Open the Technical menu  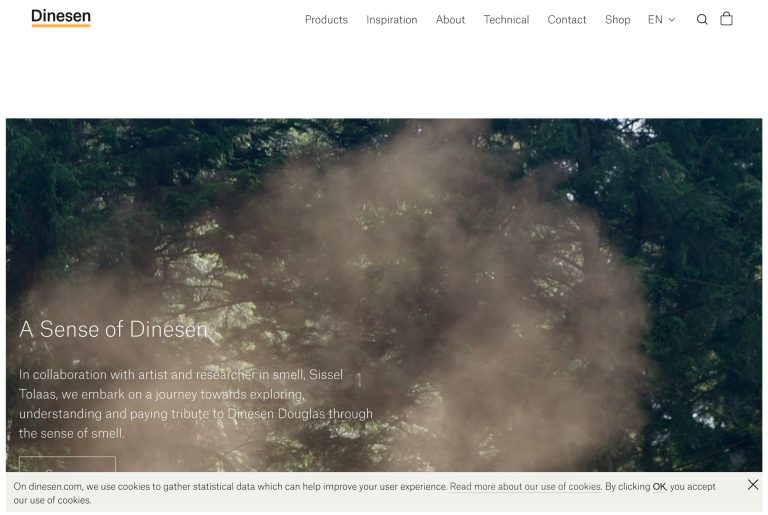[x=506, y=20]
